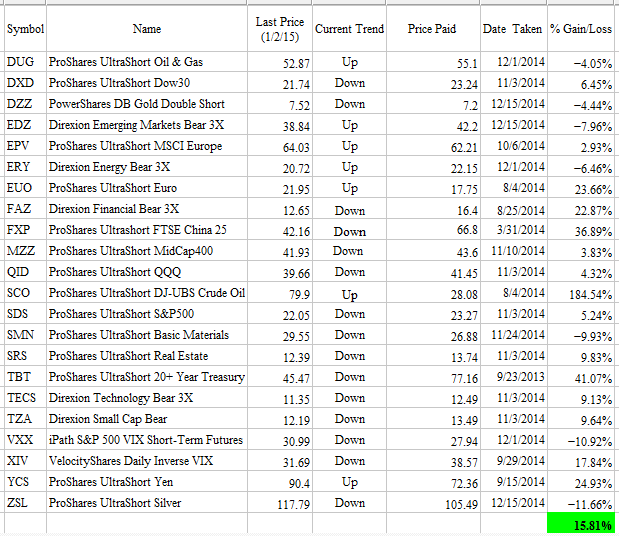619x536 pixels.
Task: Click the 11/24/2014 date cell
Action: (514, 335)
